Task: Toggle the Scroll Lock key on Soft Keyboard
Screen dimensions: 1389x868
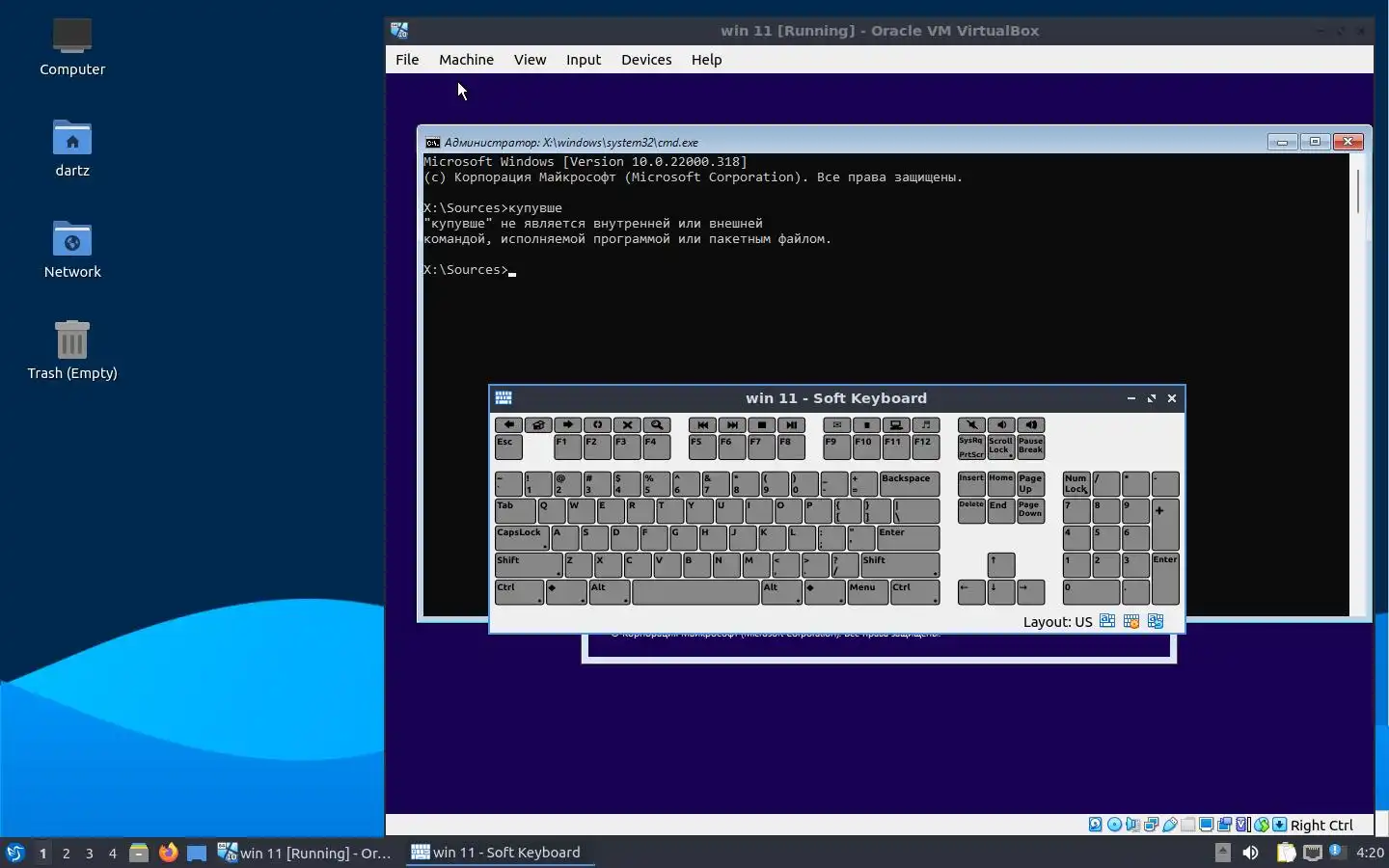Action: 1001,447
